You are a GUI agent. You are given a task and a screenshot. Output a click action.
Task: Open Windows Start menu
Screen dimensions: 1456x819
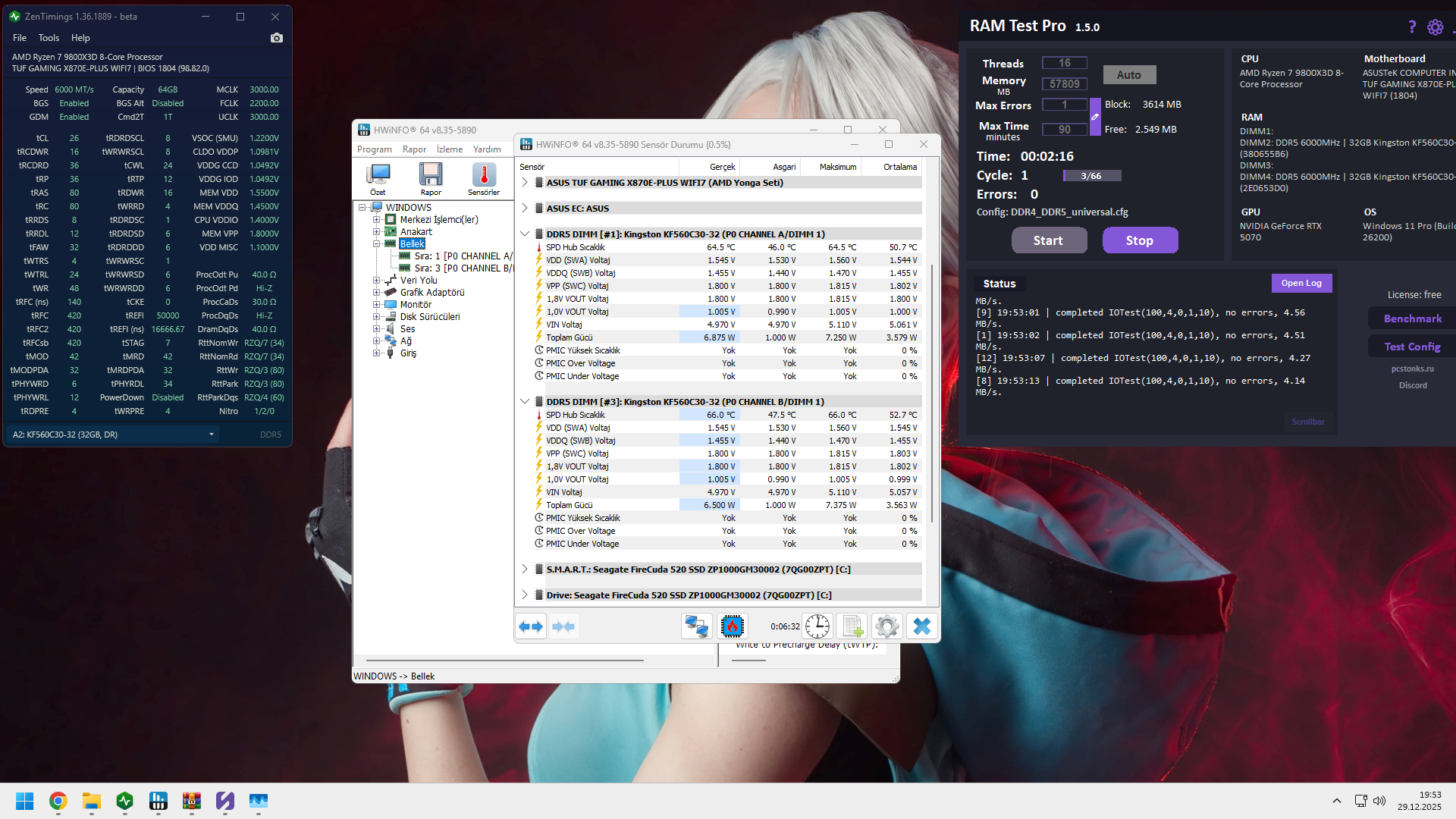point(25,801)
